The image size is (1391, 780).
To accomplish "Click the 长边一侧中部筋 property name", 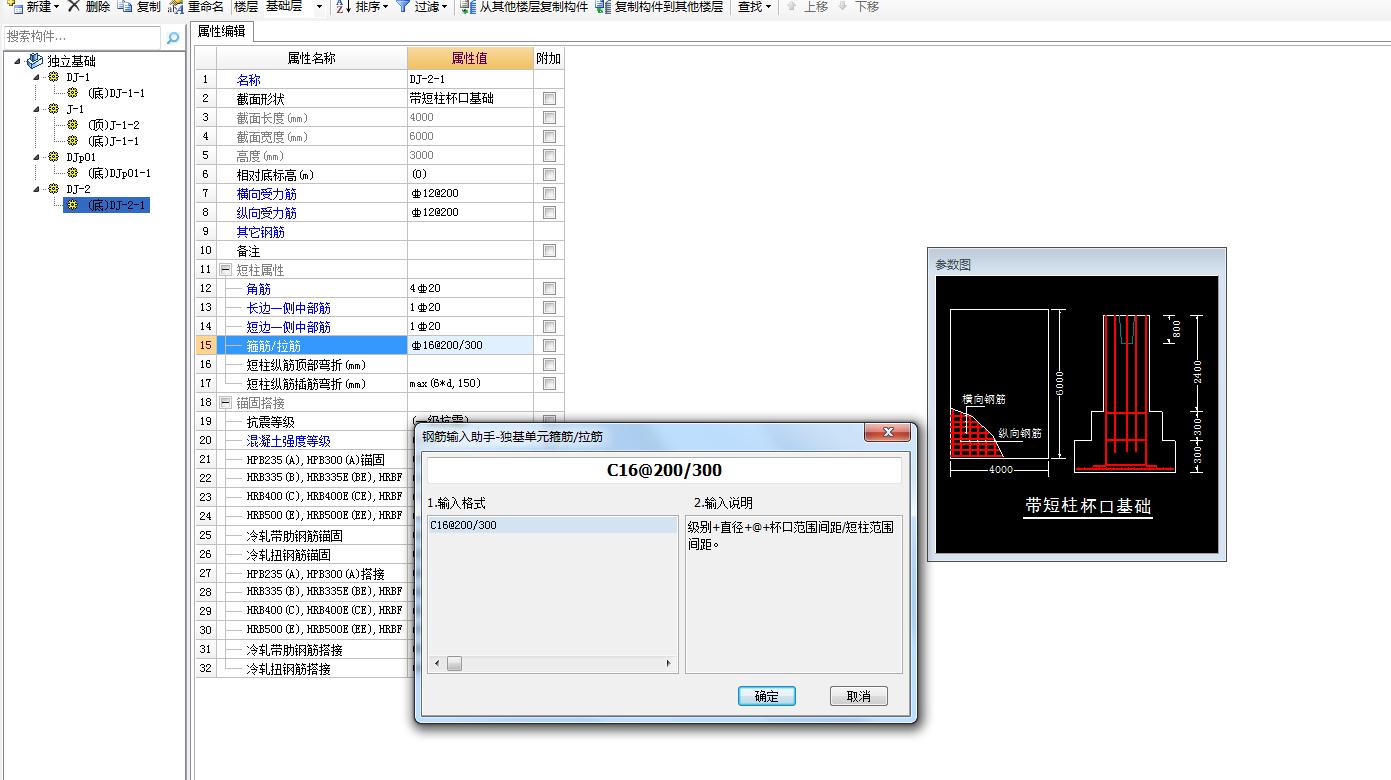I will pyautogui.click(x=288, y=308).
